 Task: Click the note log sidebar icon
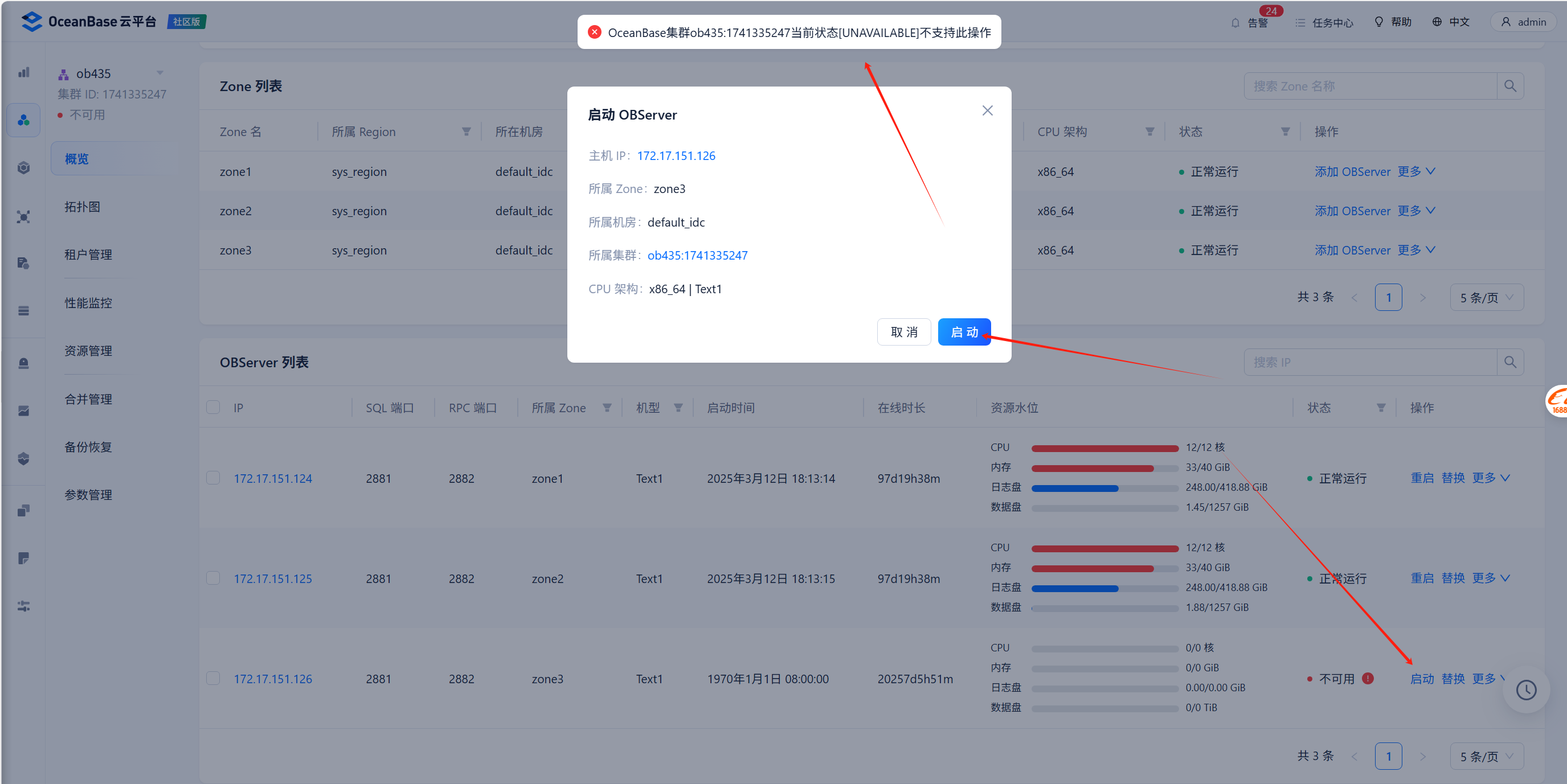[24, 559]
